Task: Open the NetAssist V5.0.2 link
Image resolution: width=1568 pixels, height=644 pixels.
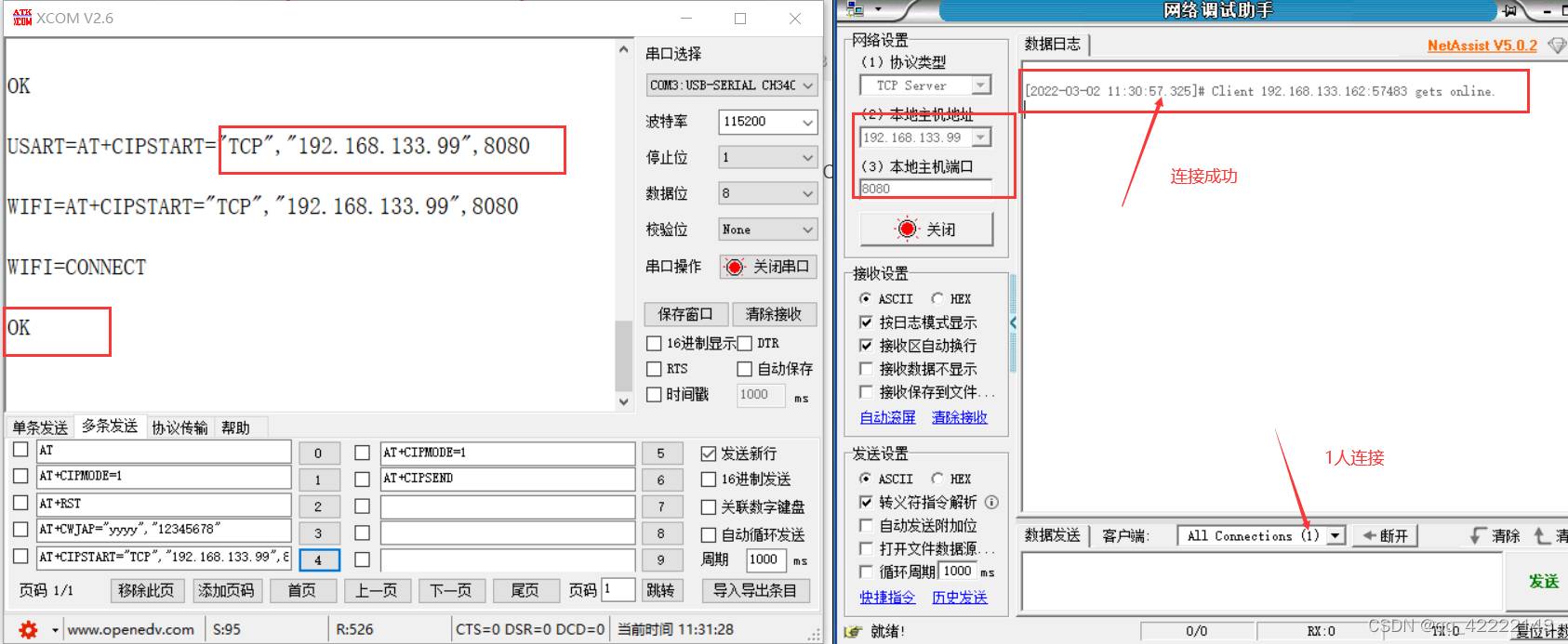Action: tap(1482, 46)
